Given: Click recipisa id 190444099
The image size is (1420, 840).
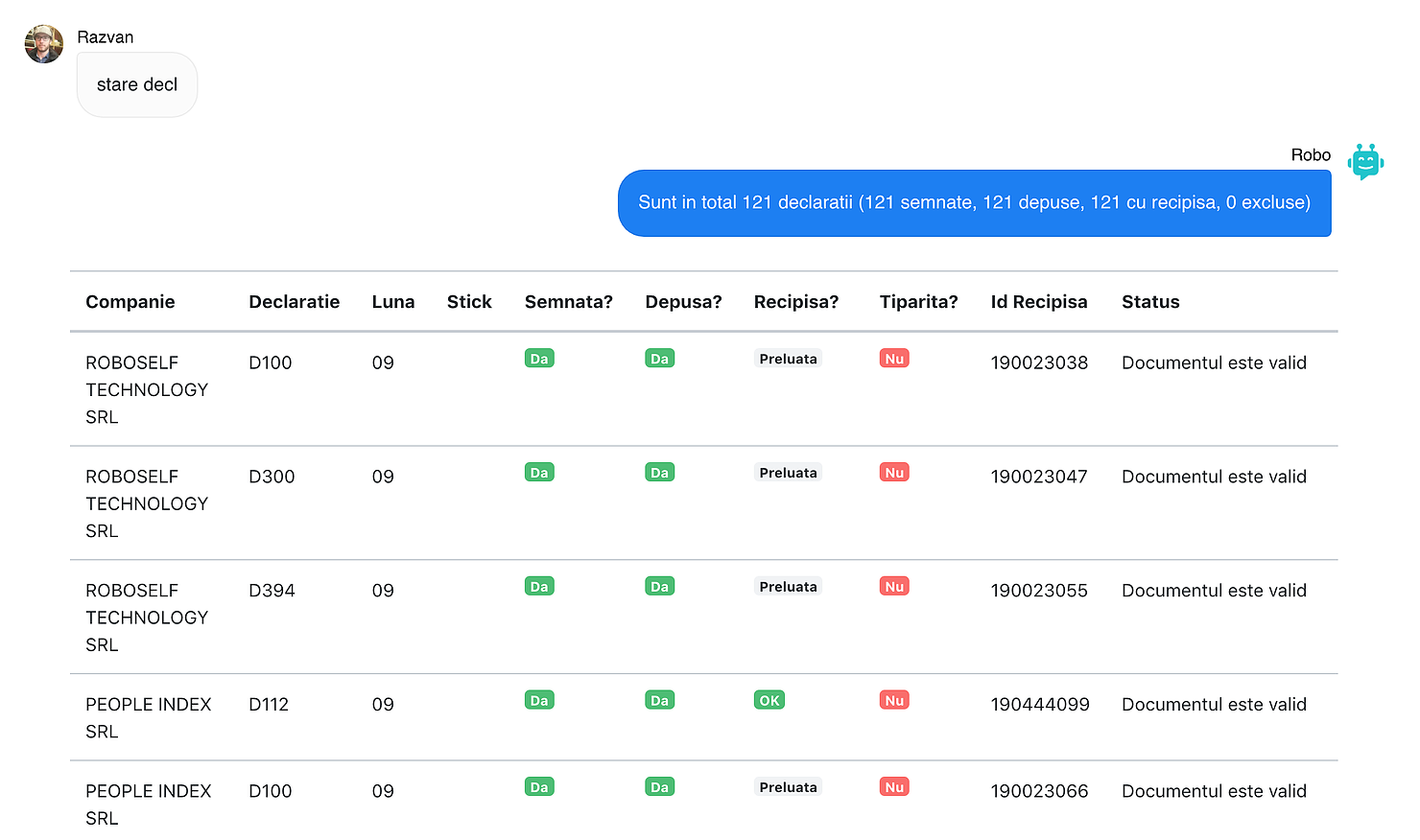Looking at the screenshot, I should point(1040,705).
